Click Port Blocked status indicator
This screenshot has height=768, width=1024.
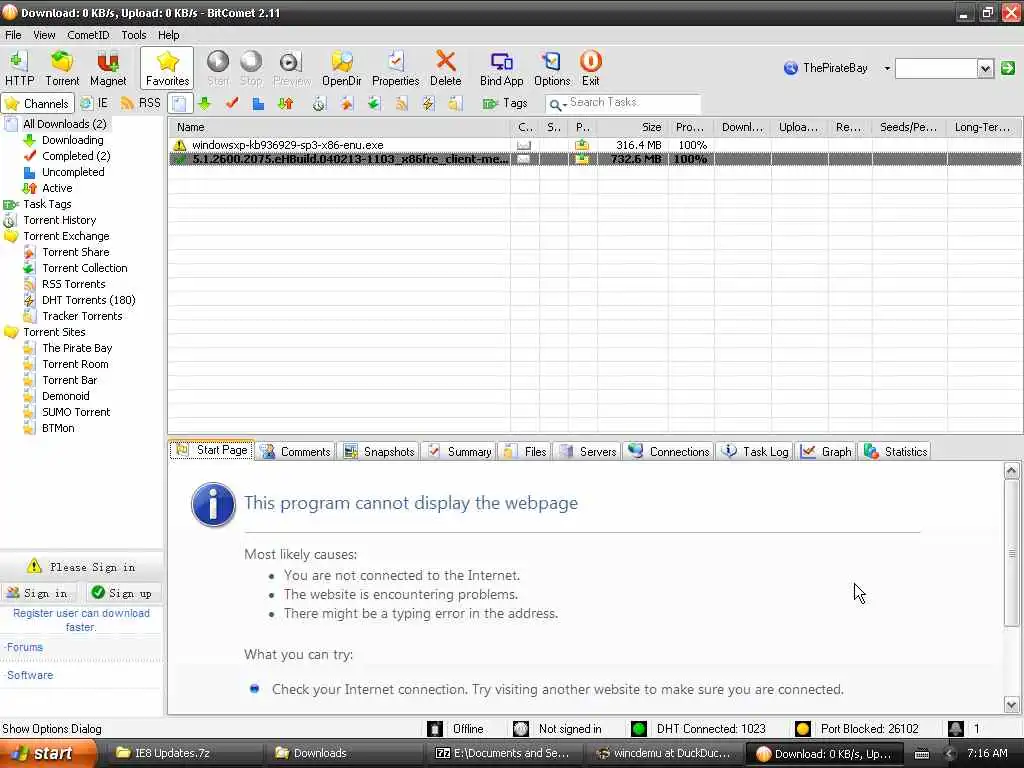pyautogui.click(x=857, y=729)
